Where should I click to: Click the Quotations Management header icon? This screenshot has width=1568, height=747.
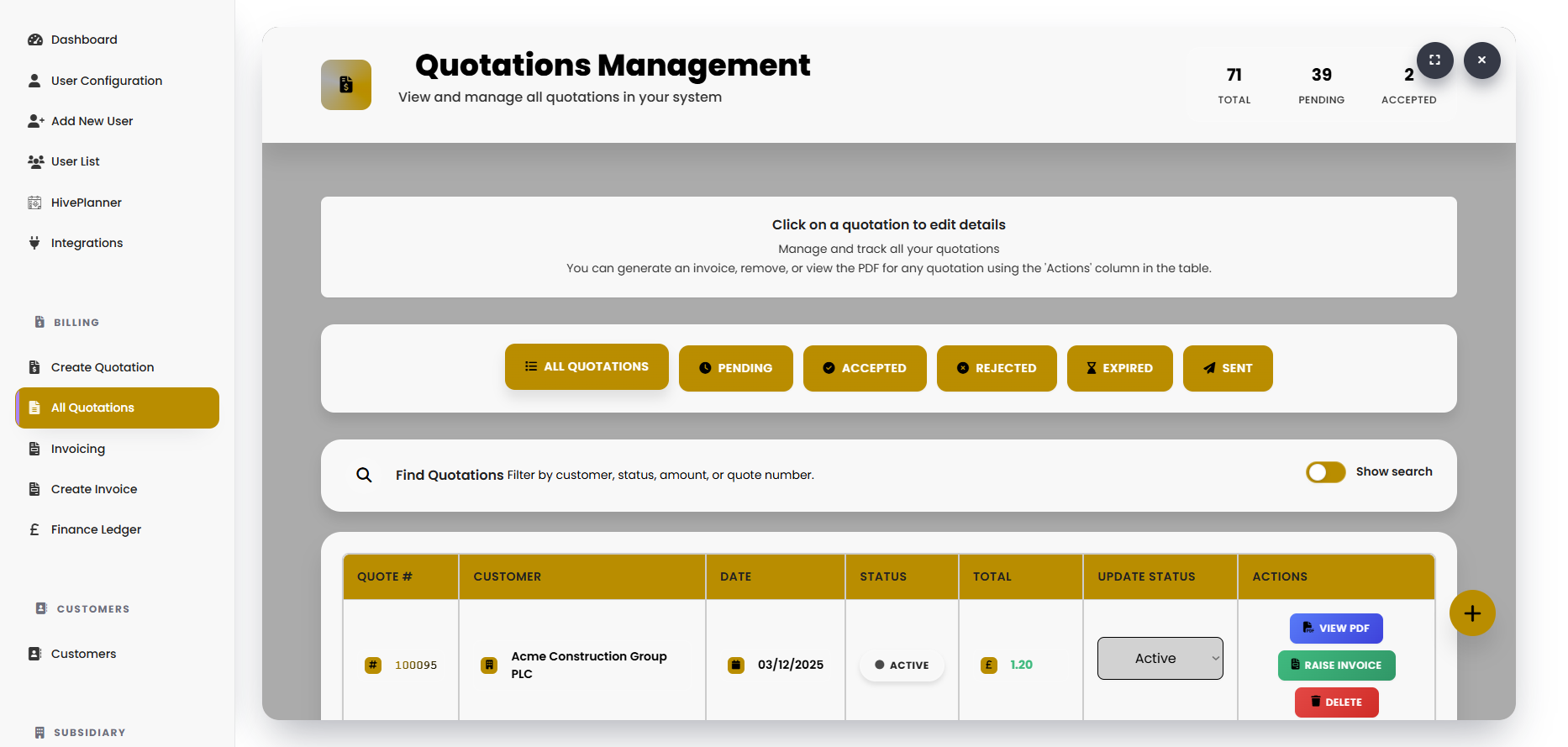346,85
